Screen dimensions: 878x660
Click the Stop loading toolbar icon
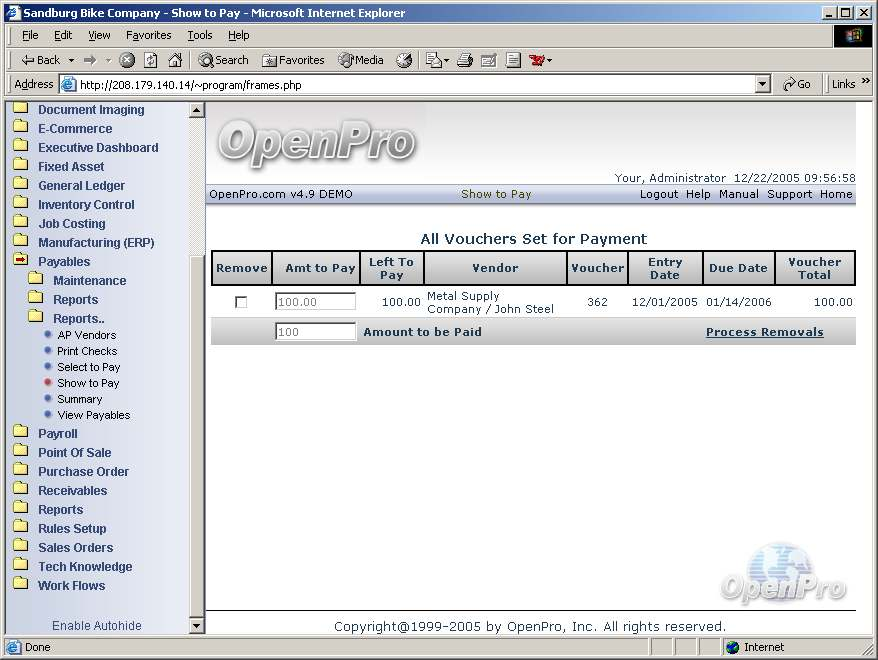pyautogui.click(x=127, y=60)
